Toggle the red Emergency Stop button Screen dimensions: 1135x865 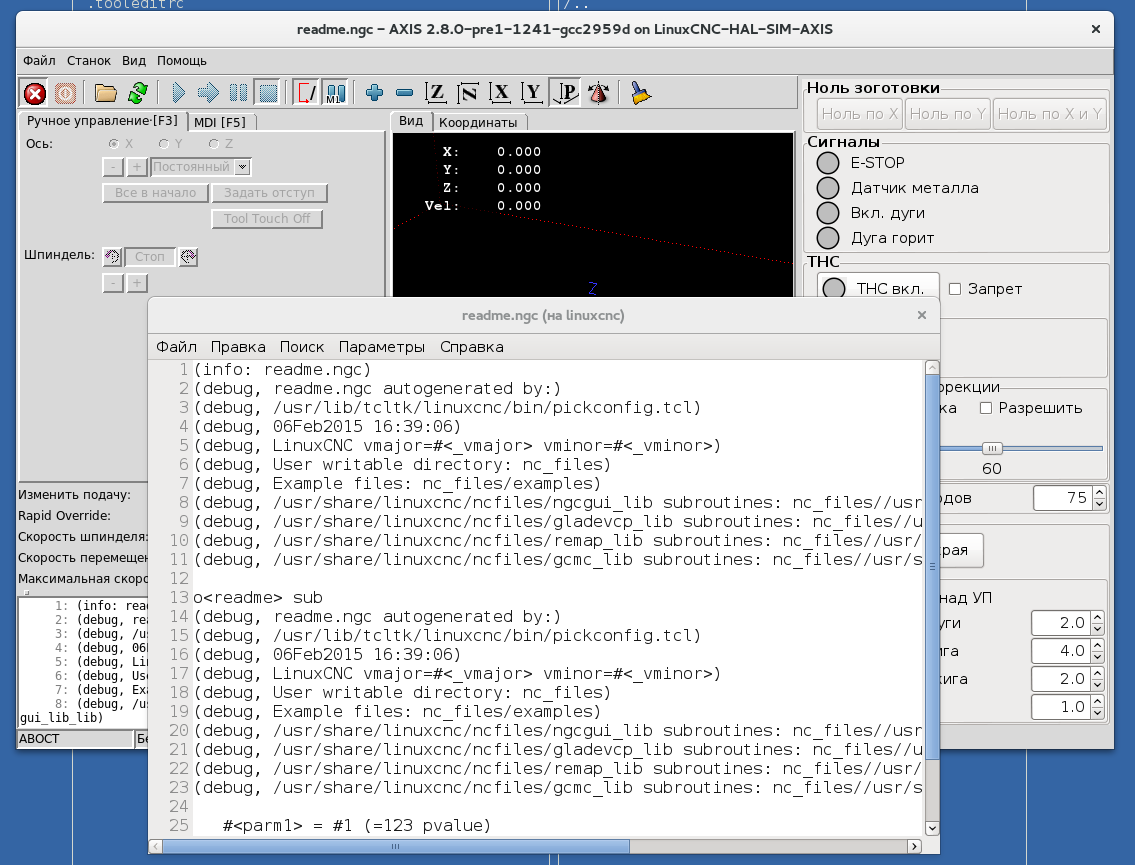[35, 94]
